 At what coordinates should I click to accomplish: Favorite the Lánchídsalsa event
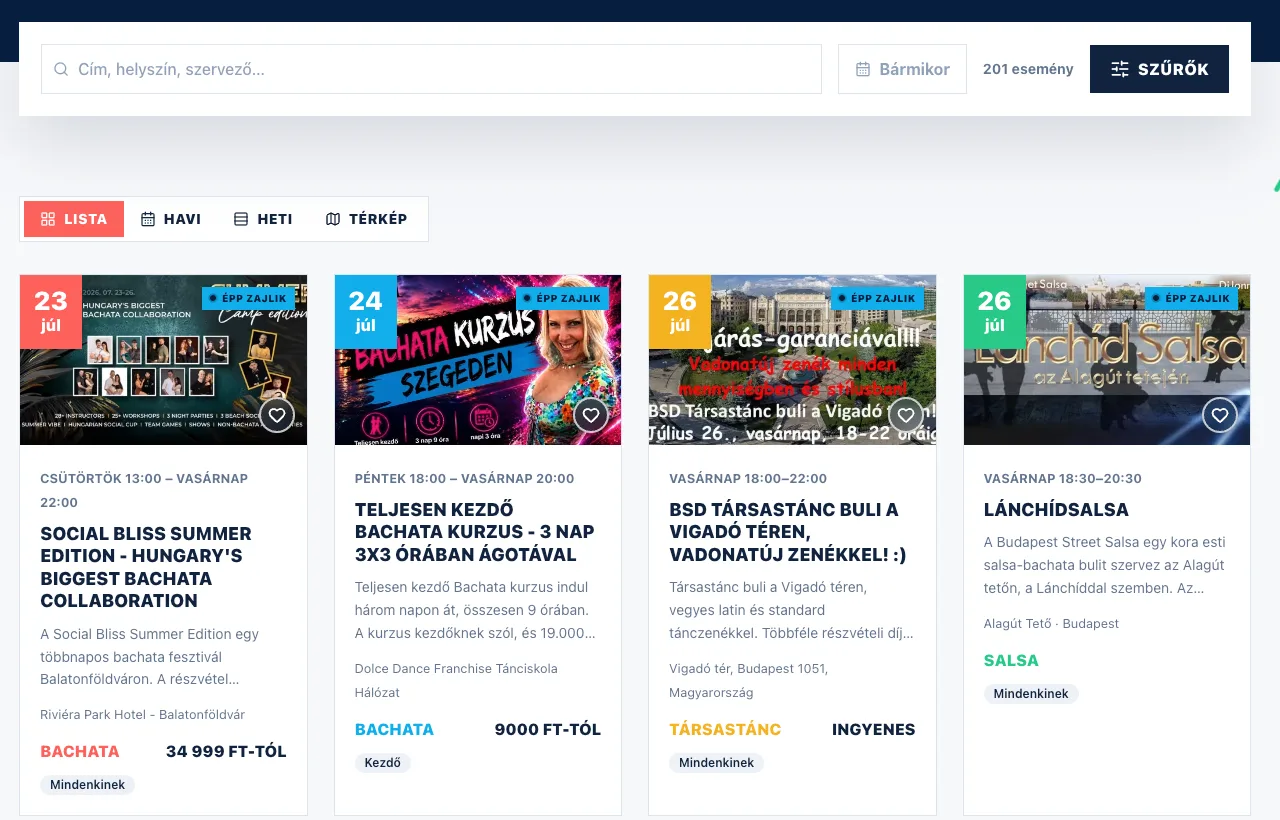tap(1220, 415)
